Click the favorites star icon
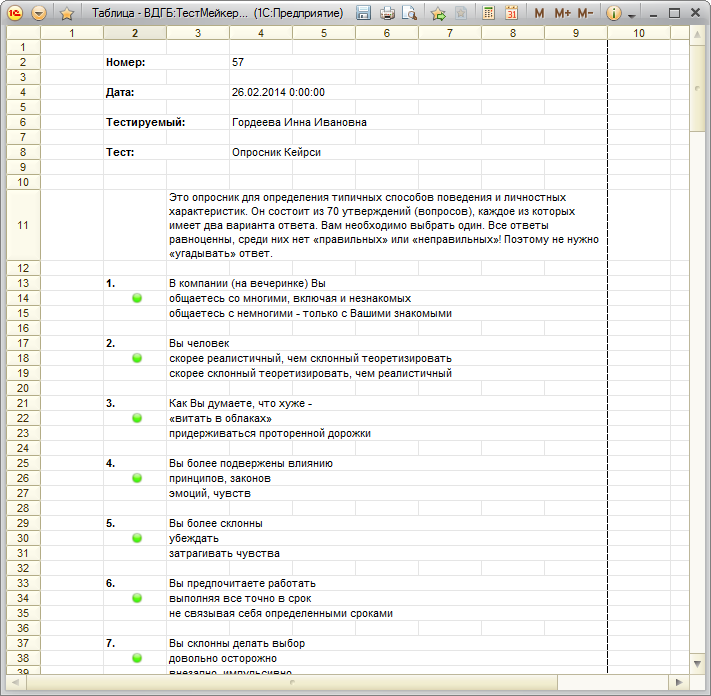The image size is (711, 696). tap(67, 14)
